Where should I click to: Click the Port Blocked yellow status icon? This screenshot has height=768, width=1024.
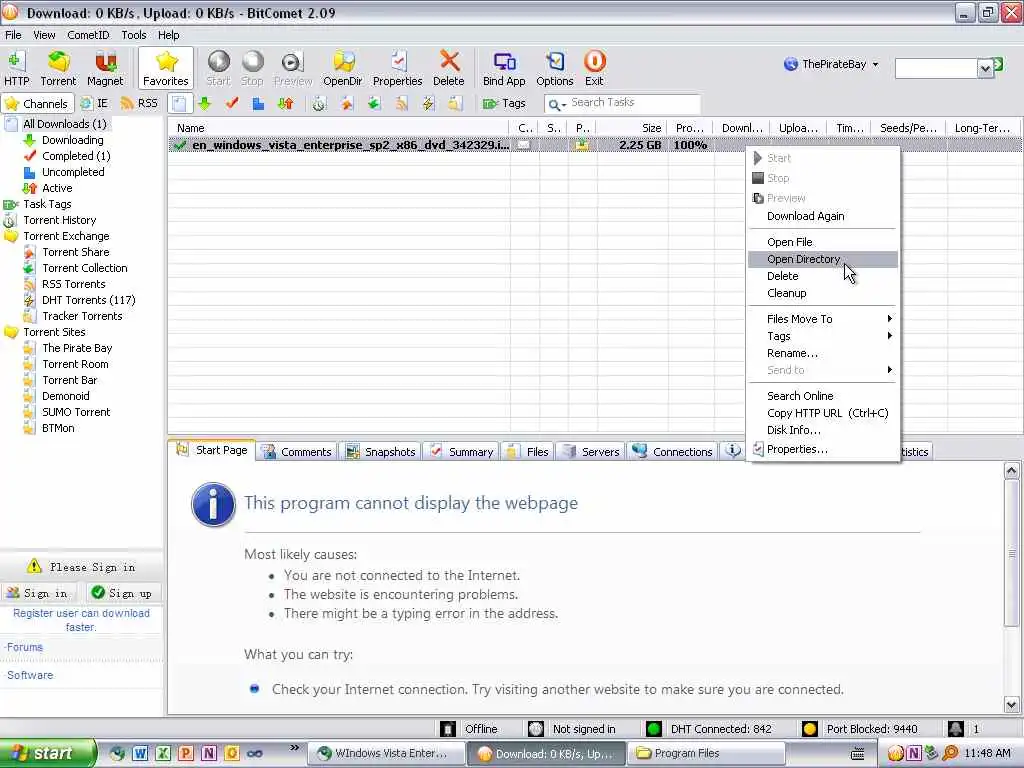pyautogui.click(x=810, y=729)
